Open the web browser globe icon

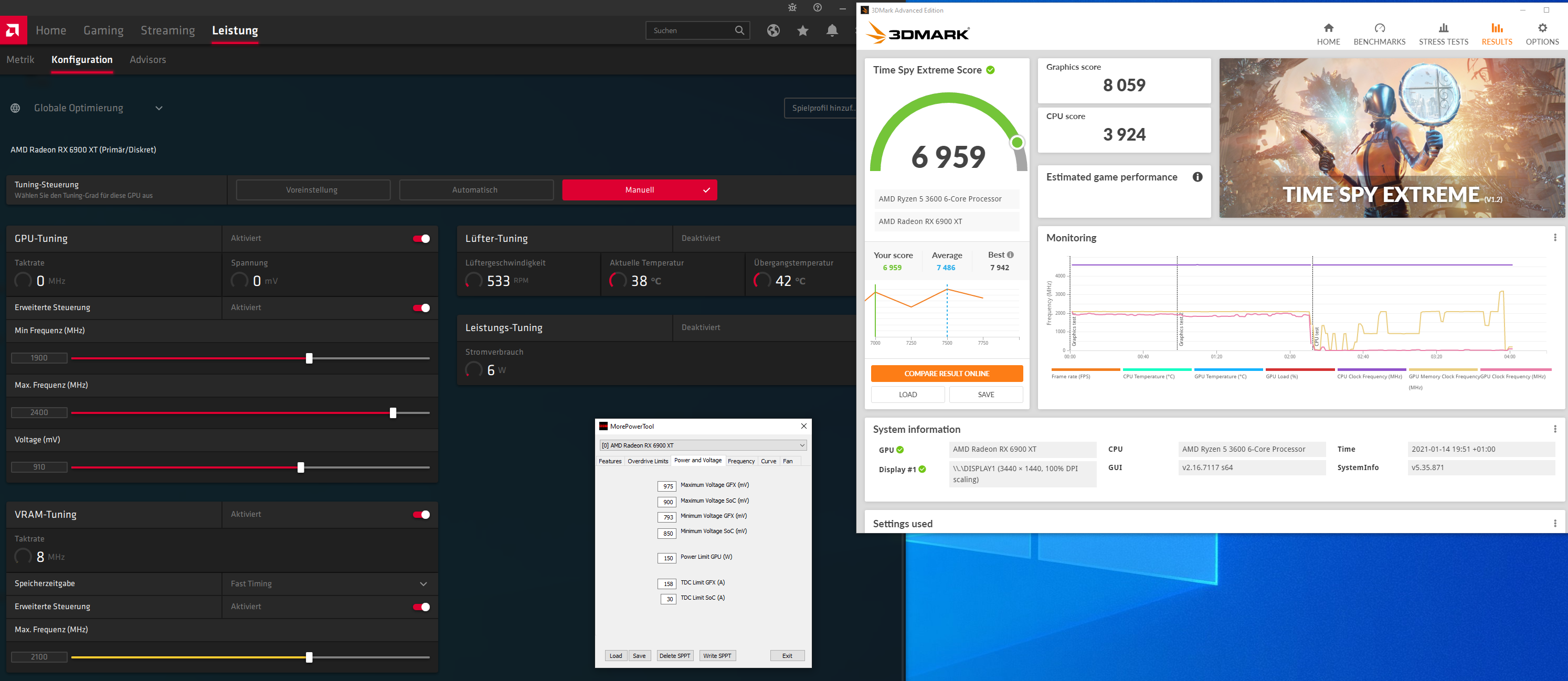(773, 30)
